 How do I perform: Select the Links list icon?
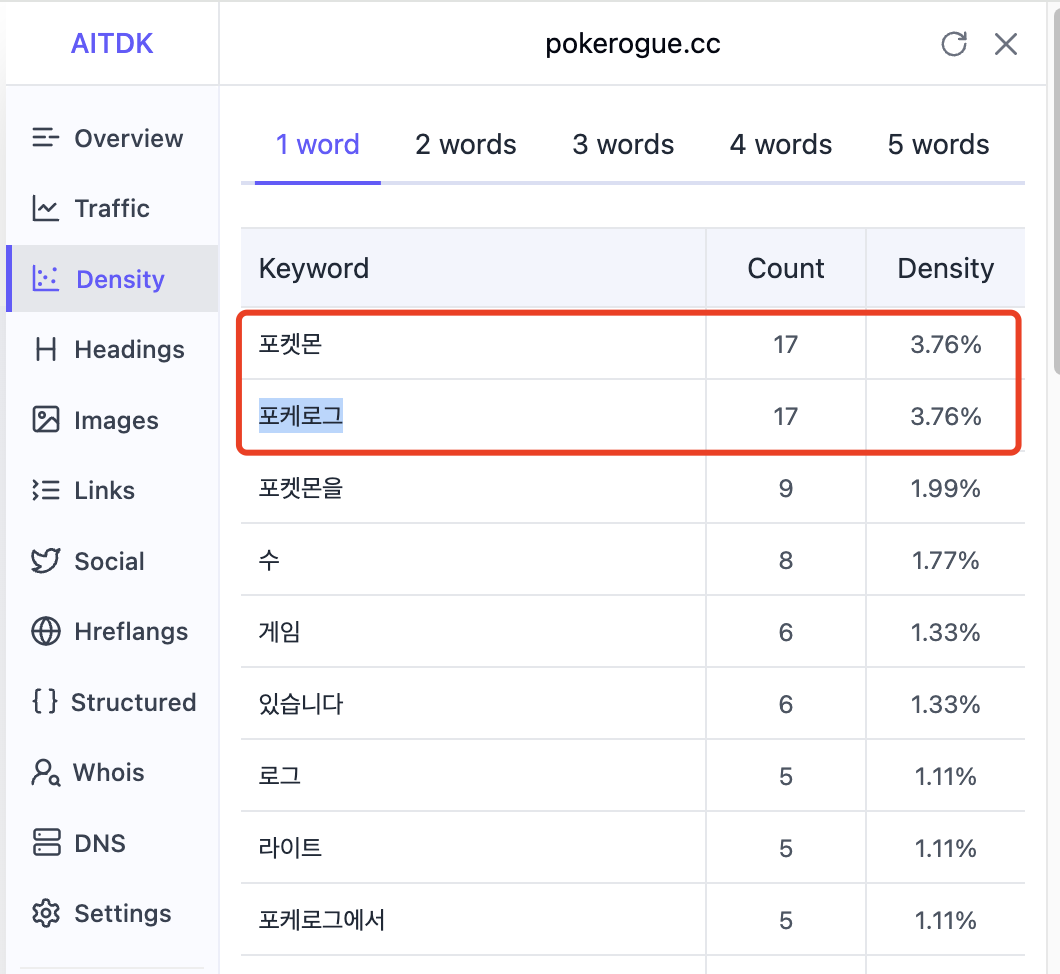pos(45,490)
